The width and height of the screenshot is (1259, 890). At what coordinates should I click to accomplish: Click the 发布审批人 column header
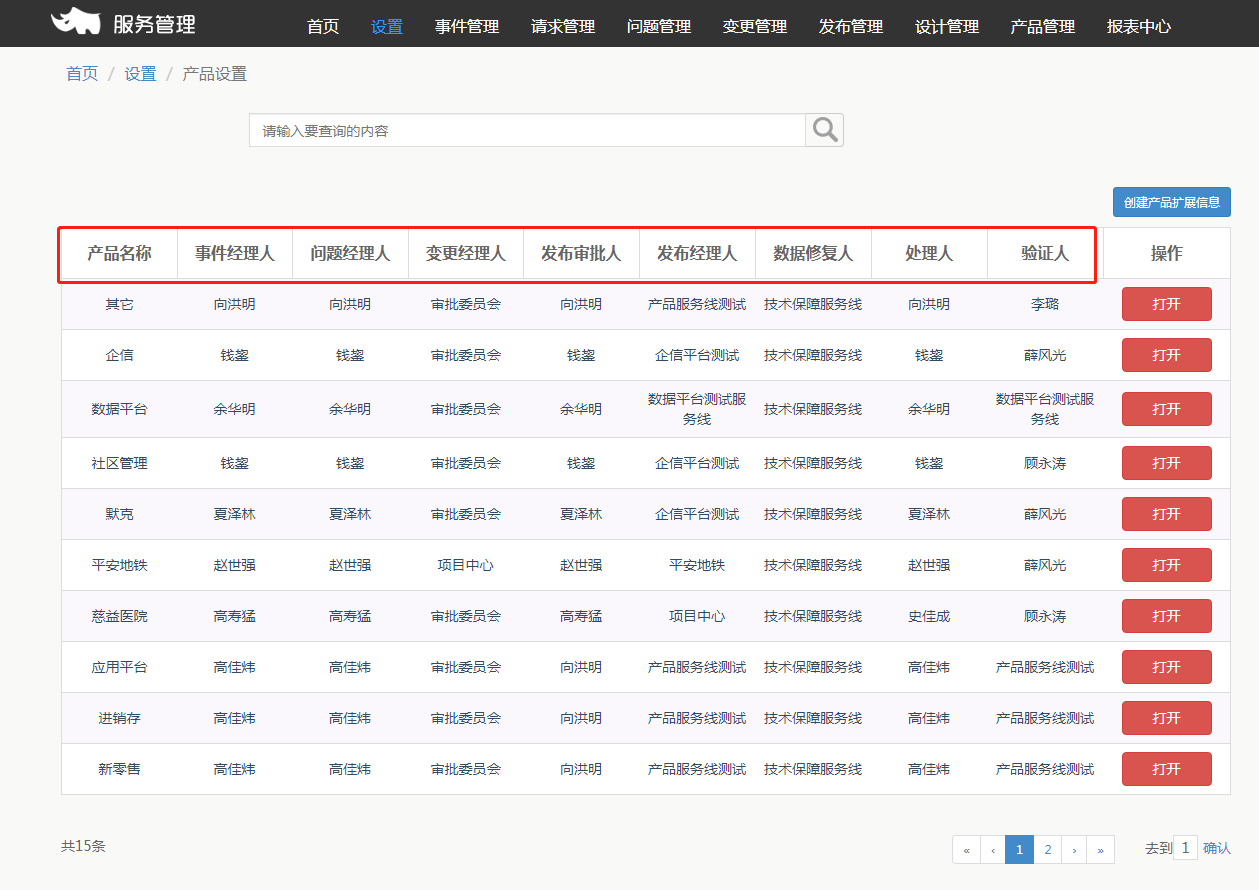(581, 253)
